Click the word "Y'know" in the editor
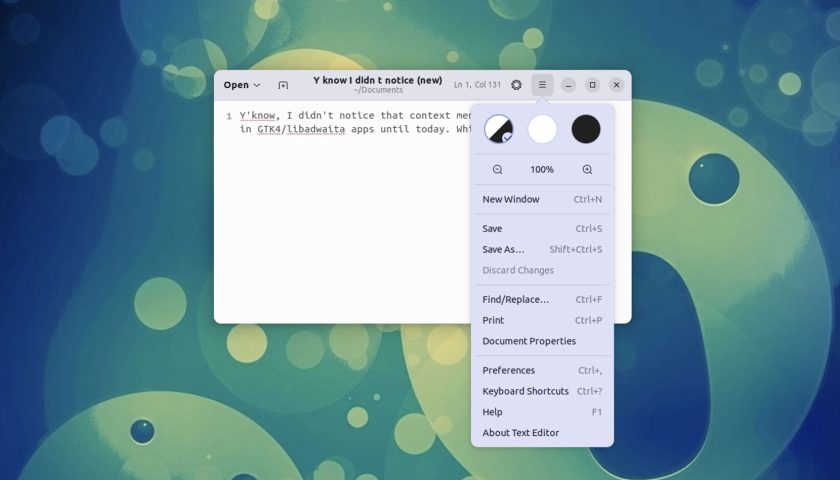The width and height of the screenshot is (840, 480). tap(257, 116)
